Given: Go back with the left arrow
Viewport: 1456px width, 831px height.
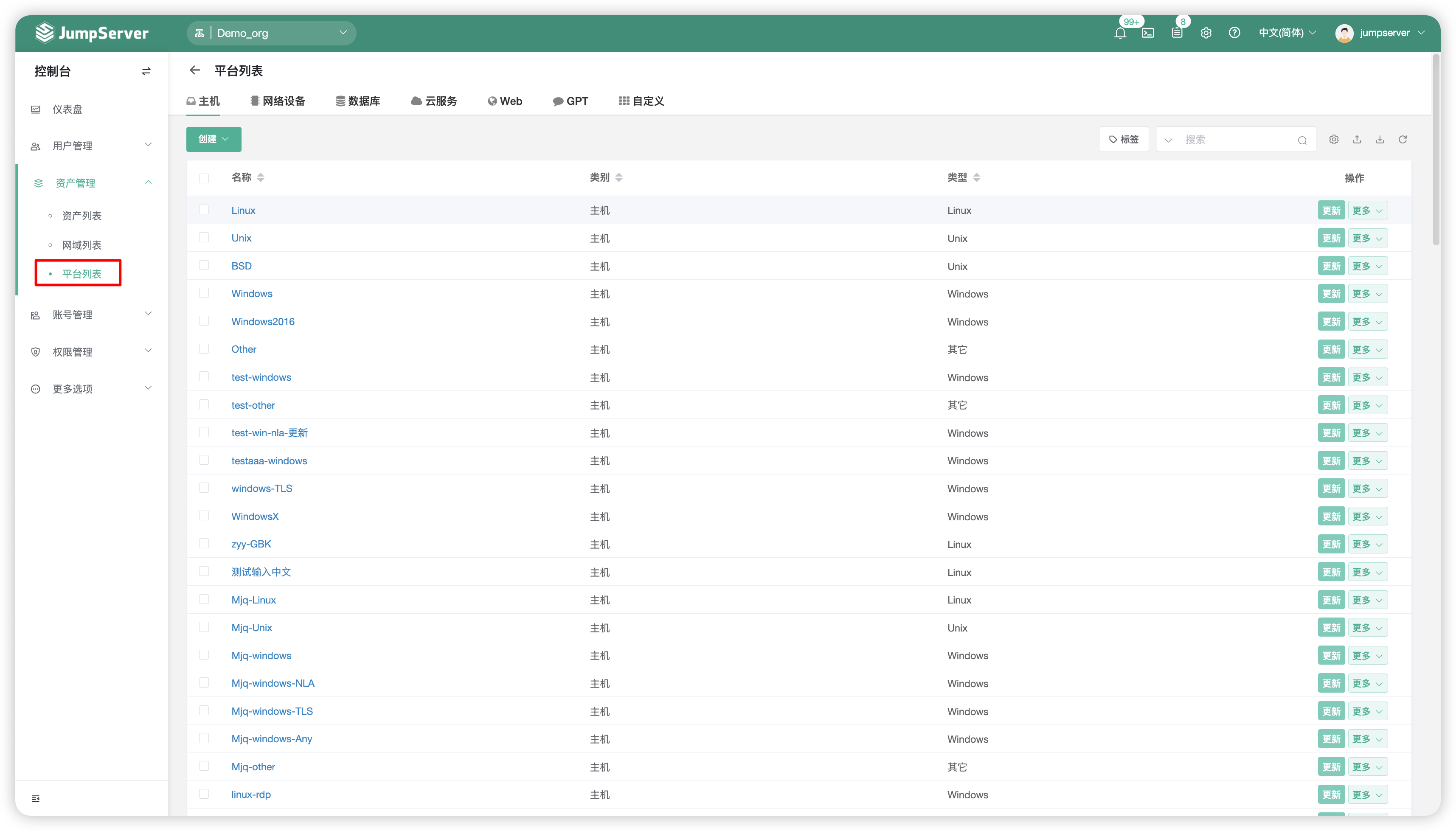Looking at the screenshot, I should click(194, 70).
